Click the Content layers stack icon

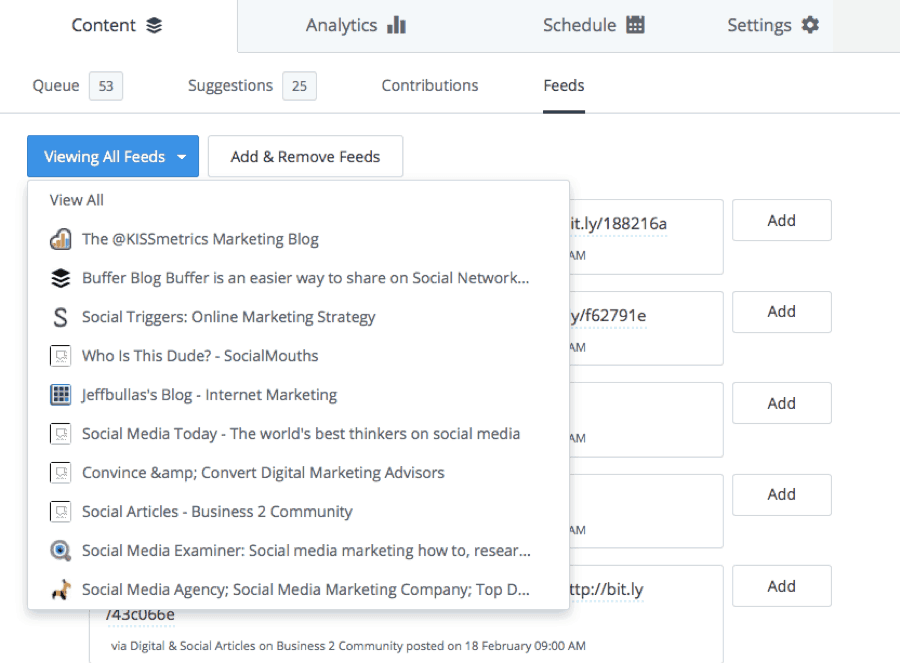154,25
